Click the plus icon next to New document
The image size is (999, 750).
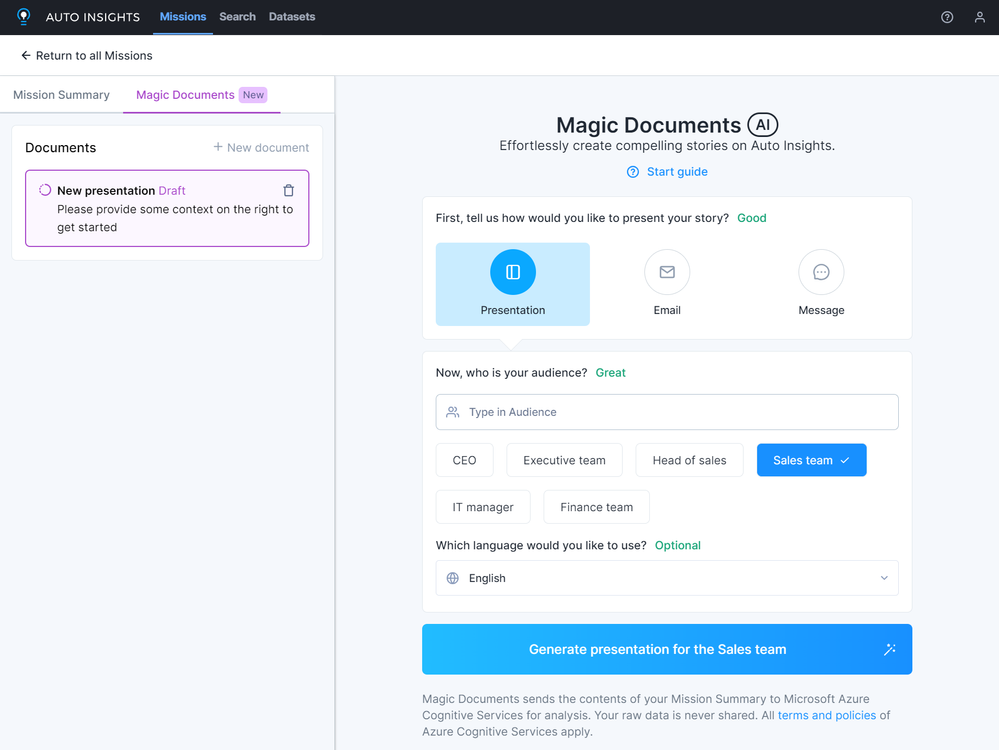218,147
